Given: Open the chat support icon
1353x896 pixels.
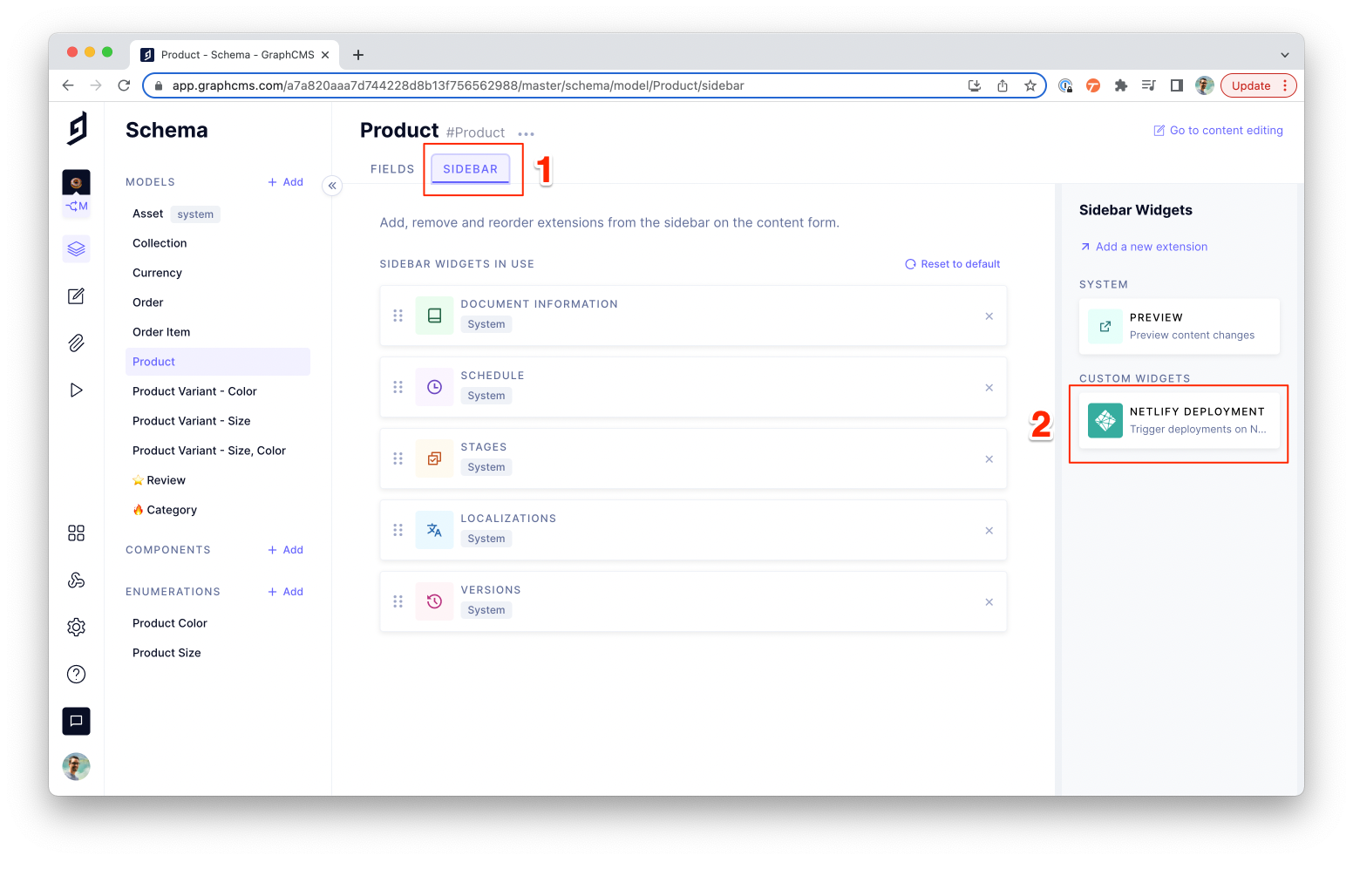Looking at the screenshot, I should pos(77,721).
